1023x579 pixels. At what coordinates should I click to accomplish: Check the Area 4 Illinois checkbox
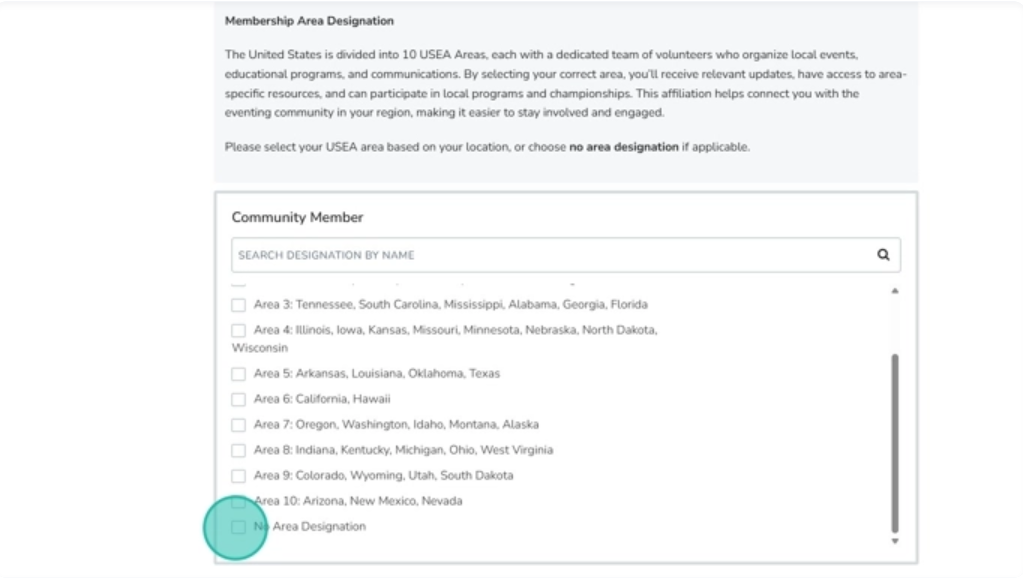point(239,330)
